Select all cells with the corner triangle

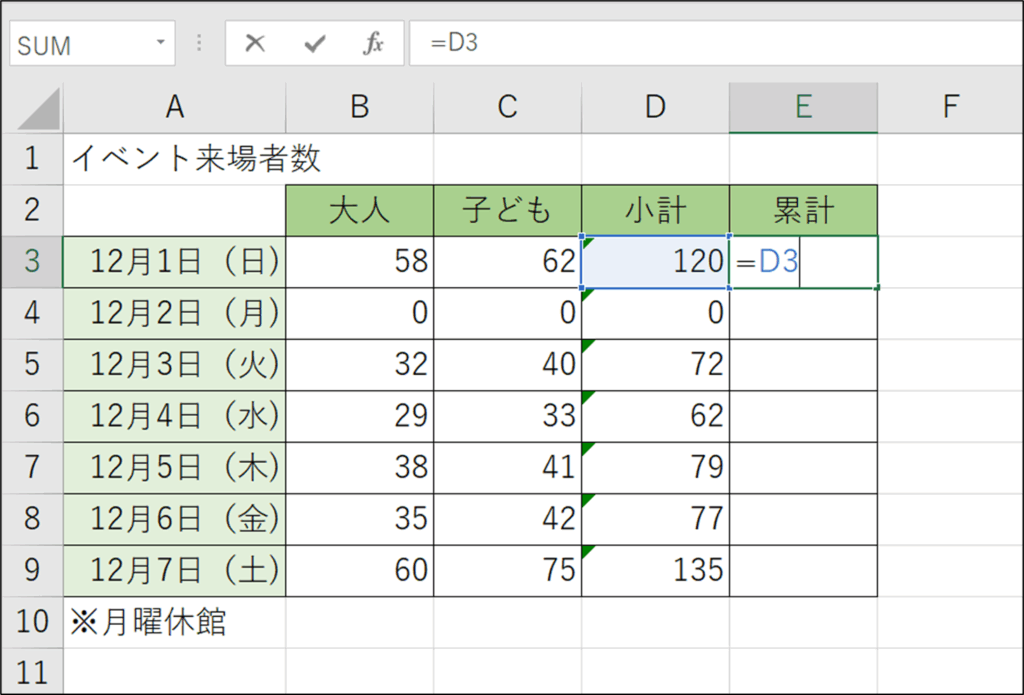tap(39, 109)
